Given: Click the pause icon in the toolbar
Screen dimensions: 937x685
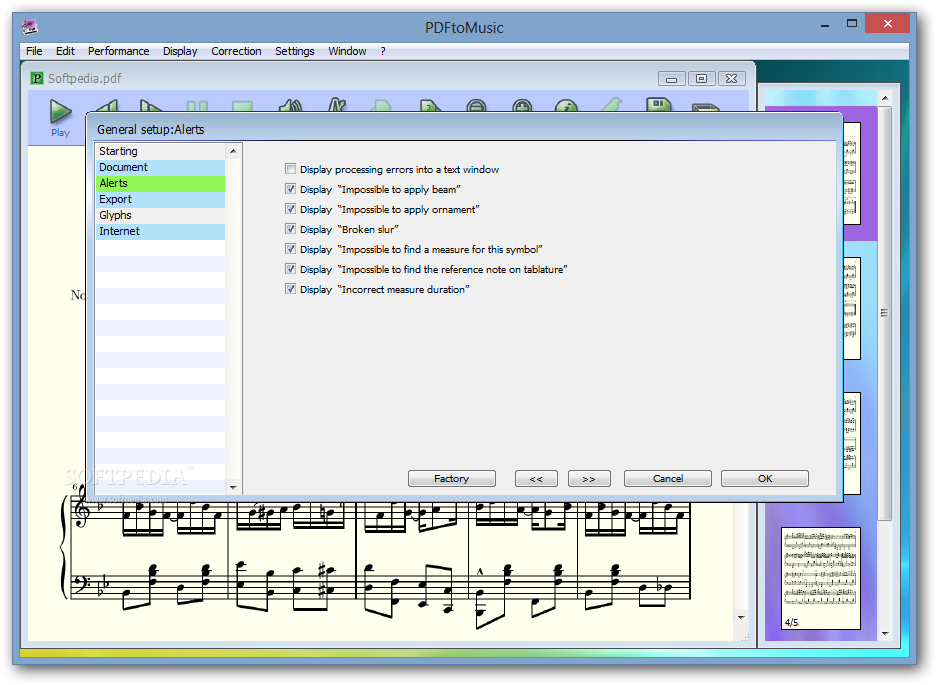Looking at the screenshot, I should click(x=197, y=106).
